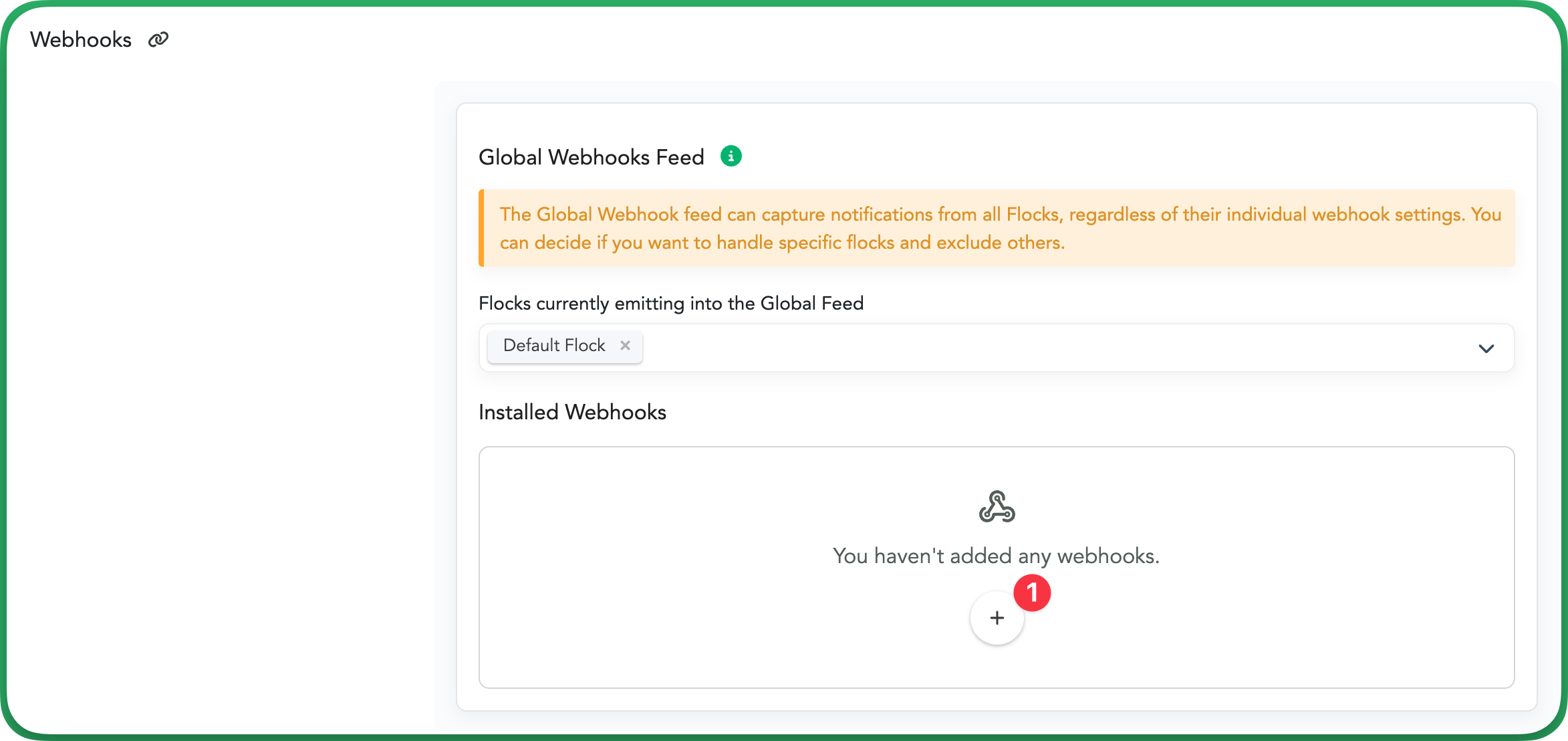Click the link icon beside Webhooks title
Image resolution: width=1568 pixels, height=741 pixels.
pos(158,39)
